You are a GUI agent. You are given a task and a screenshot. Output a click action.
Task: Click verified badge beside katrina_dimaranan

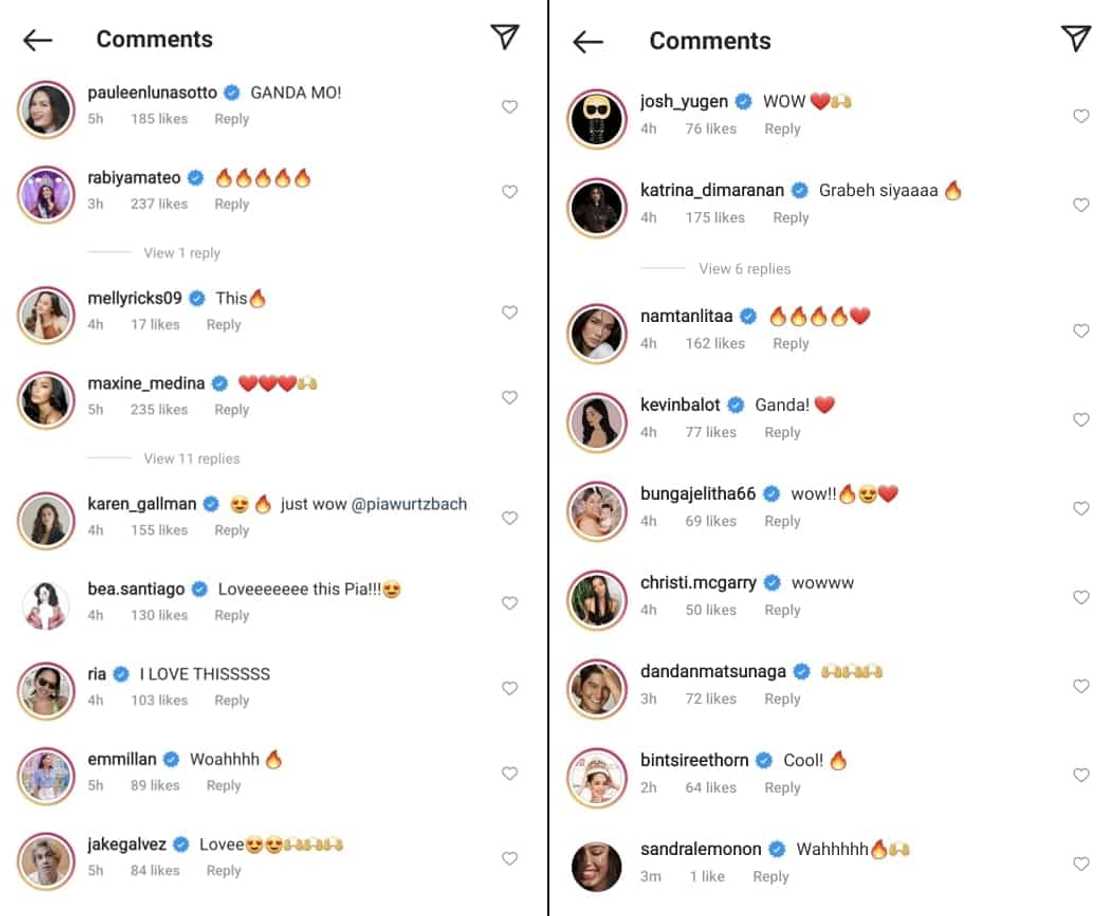pos(800,190)
